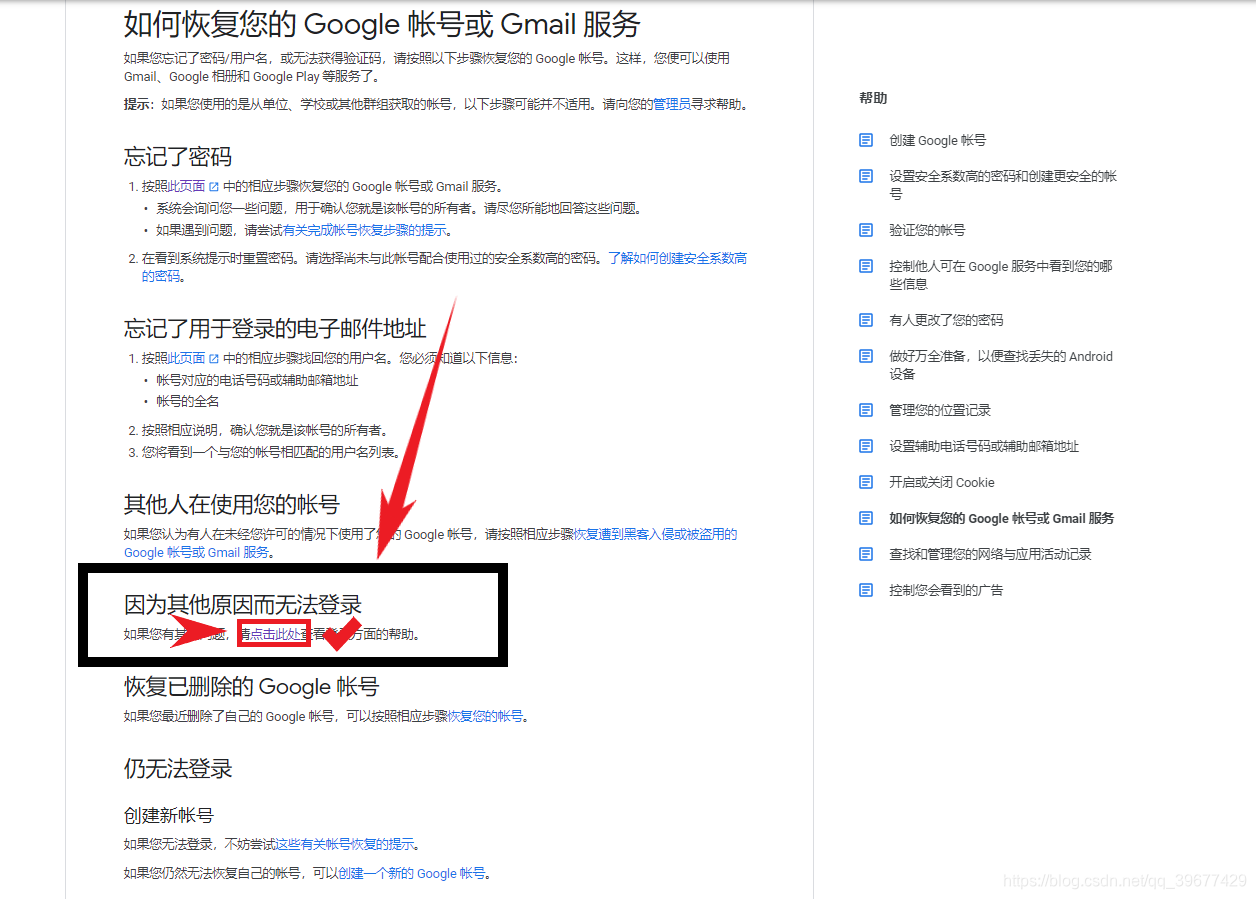Click the article icon beside 控制您会看到的广告
Screen dimensions: 1256x899
click(x=866, y=590)
